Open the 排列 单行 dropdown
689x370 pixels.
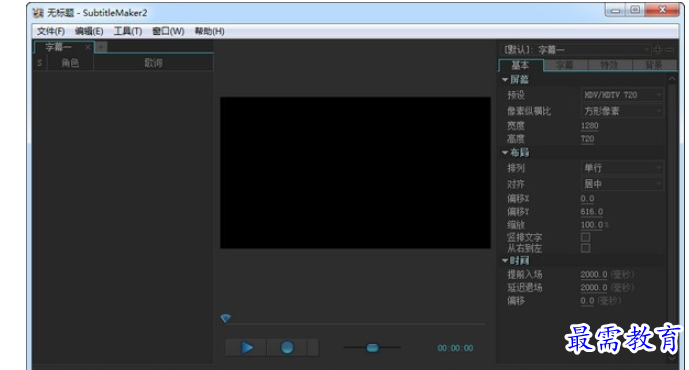click(622, 168)
